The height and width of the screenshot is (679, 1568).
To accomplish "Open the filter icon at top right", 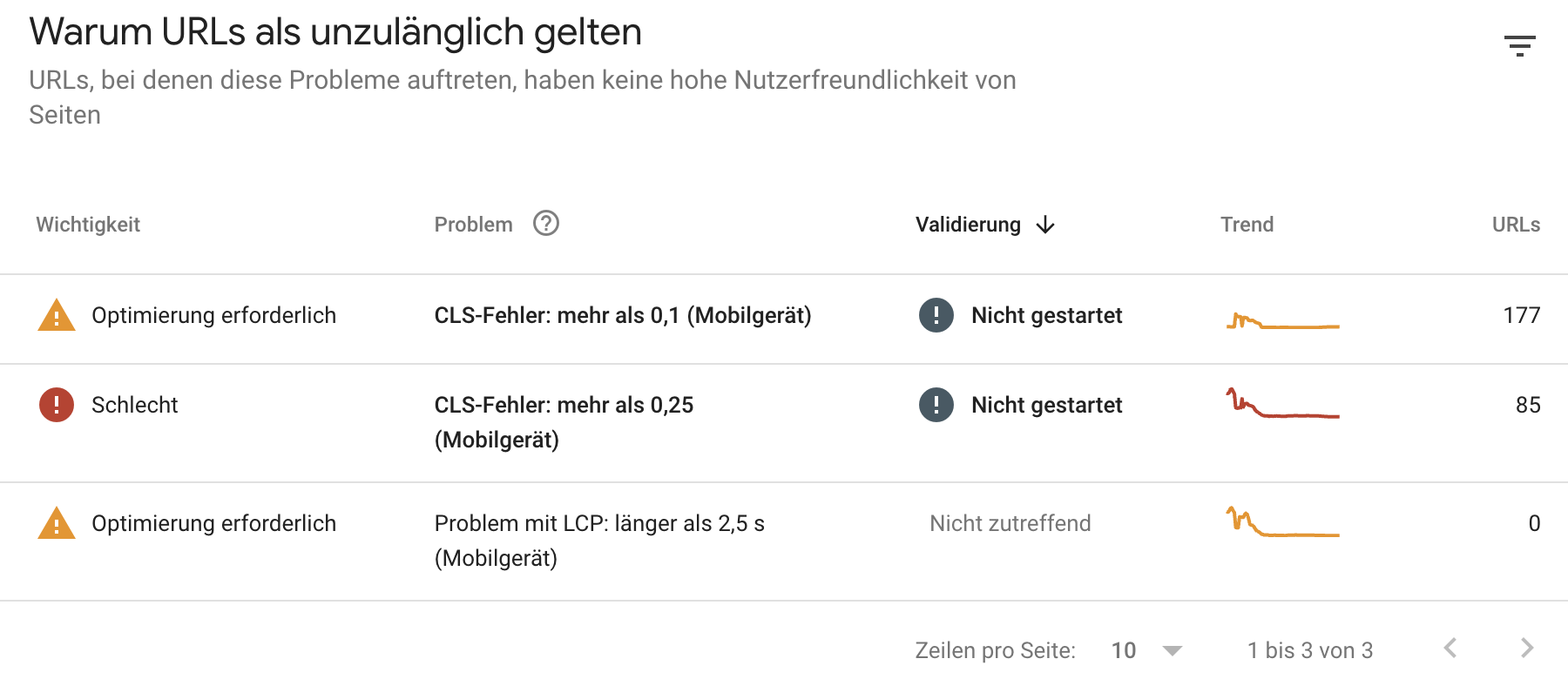I will tap(1520, 46).
